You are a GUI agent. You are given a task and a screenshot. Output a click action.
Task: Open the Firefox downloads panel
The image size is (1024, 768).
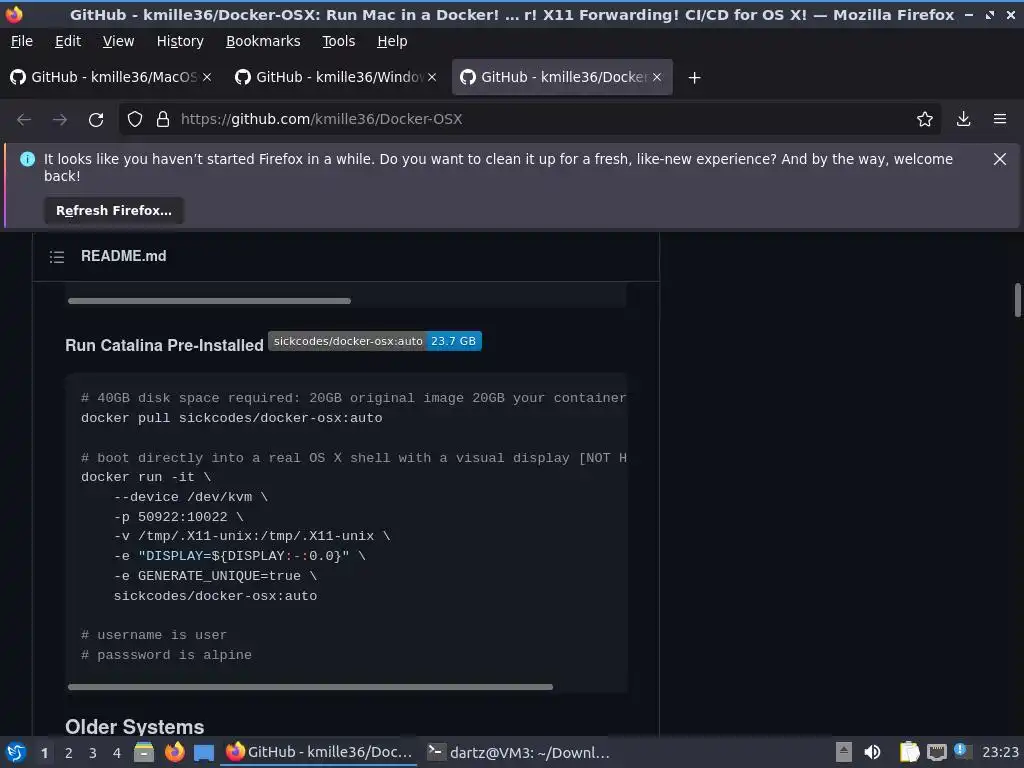pos(963,120)
